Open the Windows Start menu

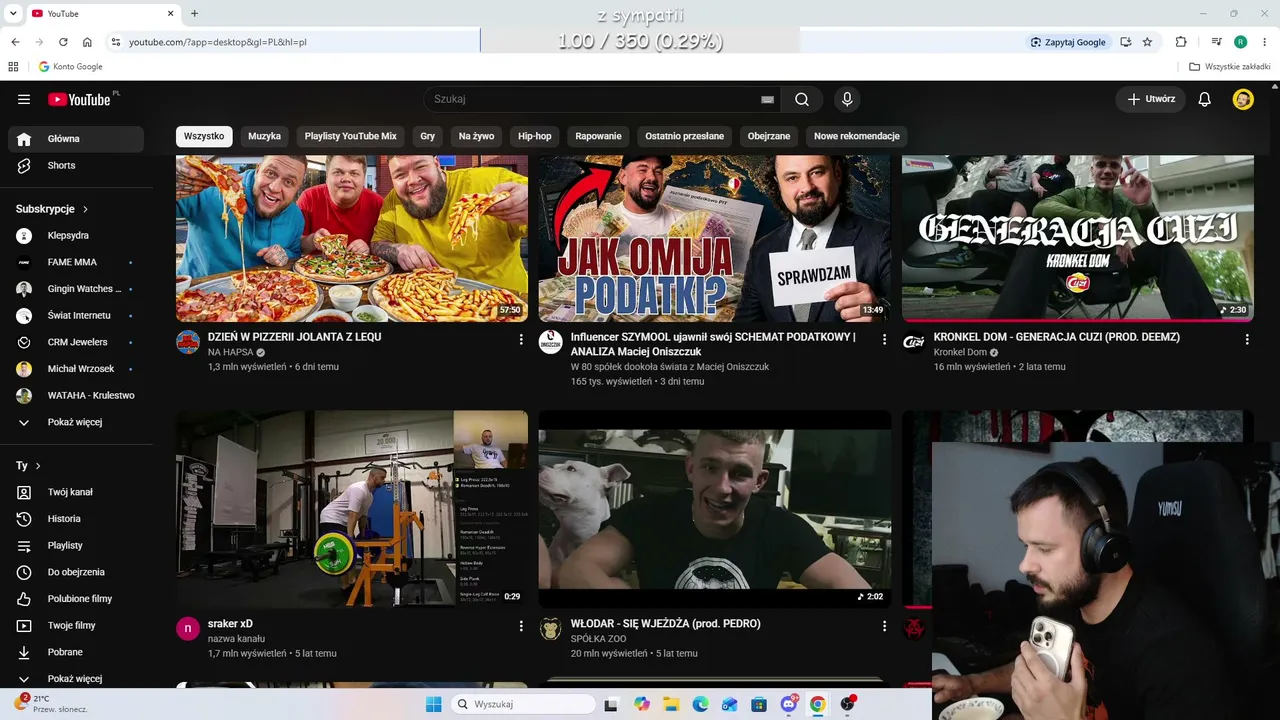click(x=433, y=704)
